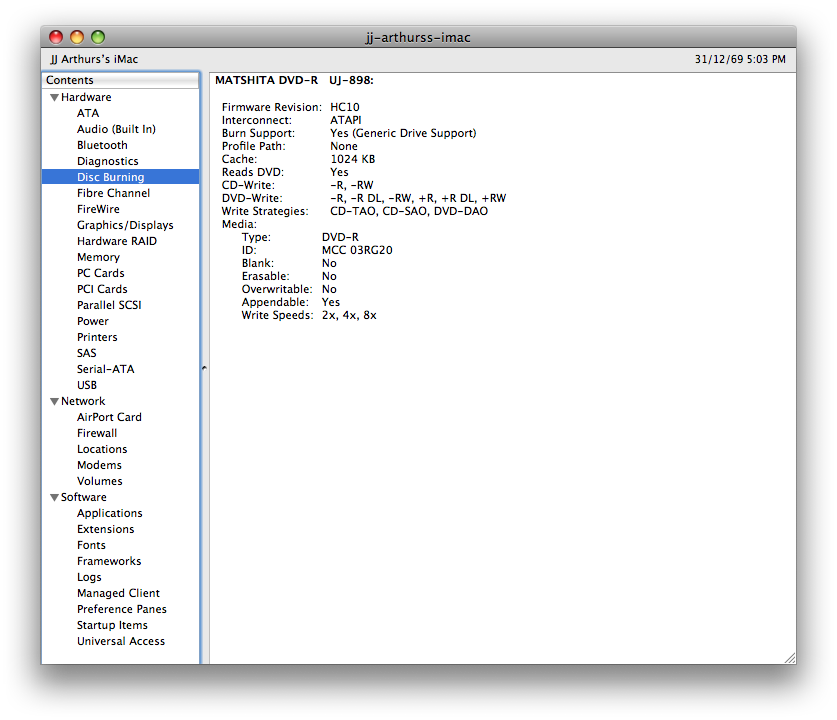Collapse the Software section triangle
The height and width of the screenshot is (720, 837).
pyautogui.click(x=54, y=497)
